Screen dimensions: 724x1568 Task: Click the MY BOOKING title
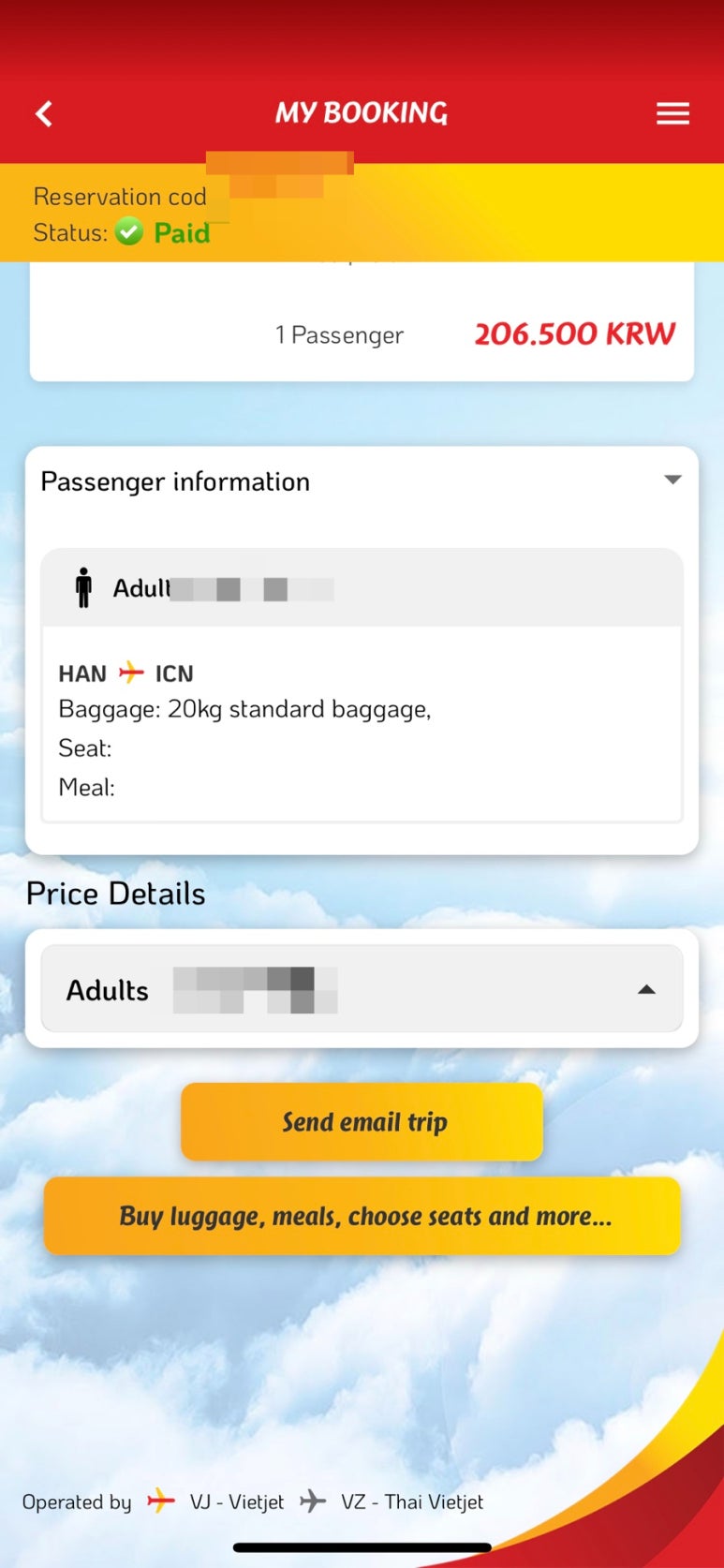point(362,113)
